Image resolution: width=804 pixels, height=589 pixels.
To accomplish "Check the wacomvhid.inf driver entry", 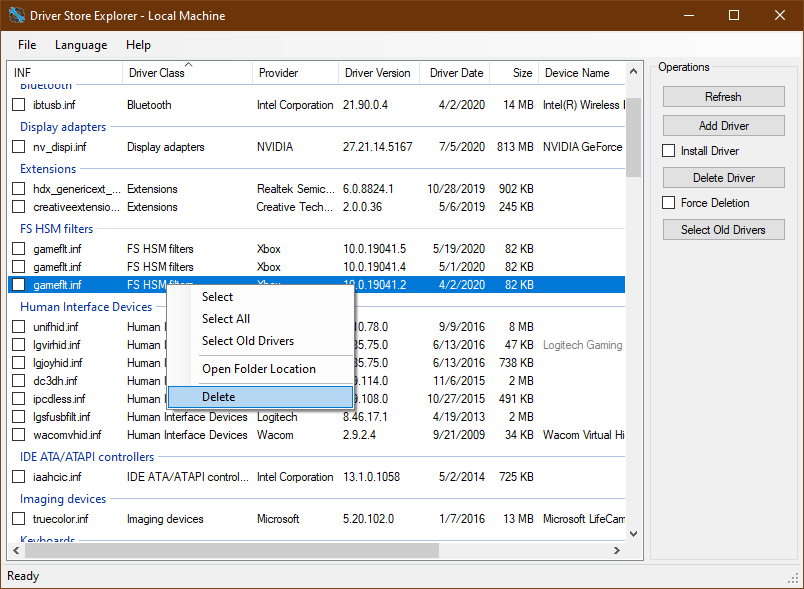I will (17, 435).
